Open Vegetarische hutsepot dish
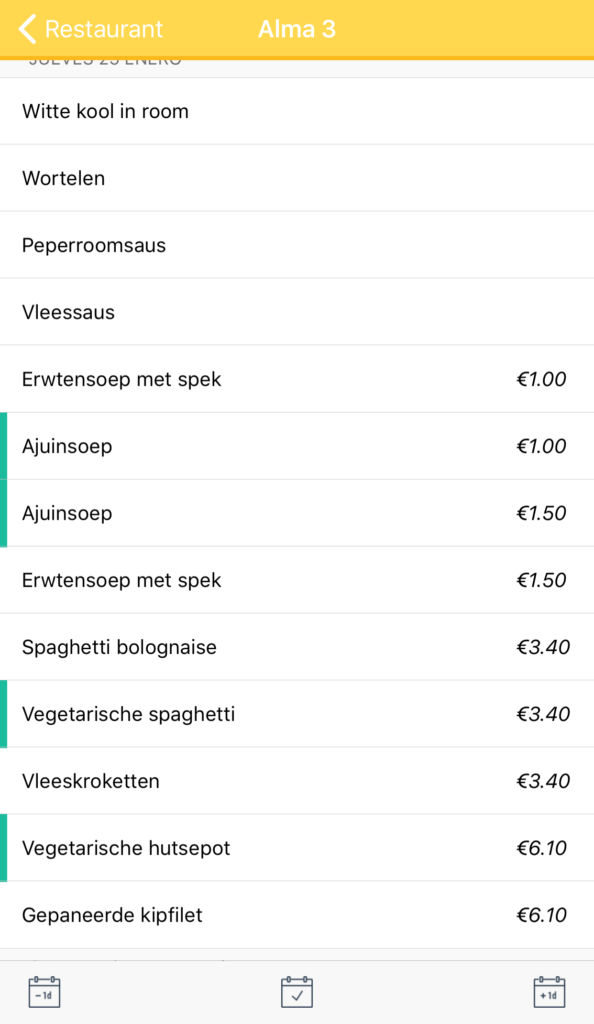 tap(297, 848)
